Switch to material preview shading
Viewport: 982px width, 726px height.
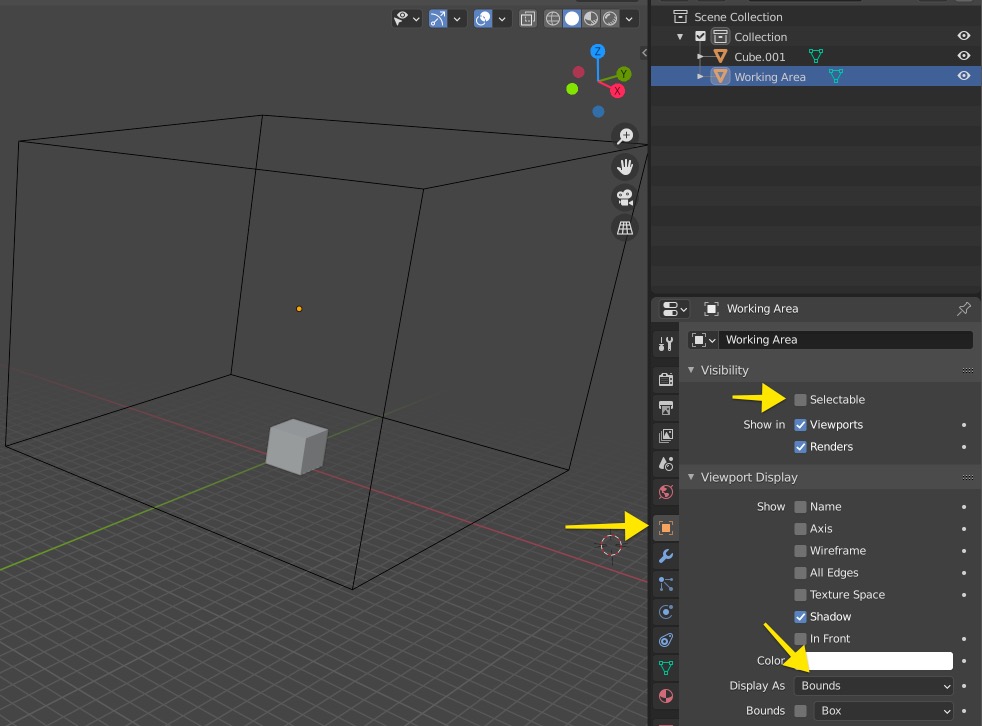pos(591,19)
